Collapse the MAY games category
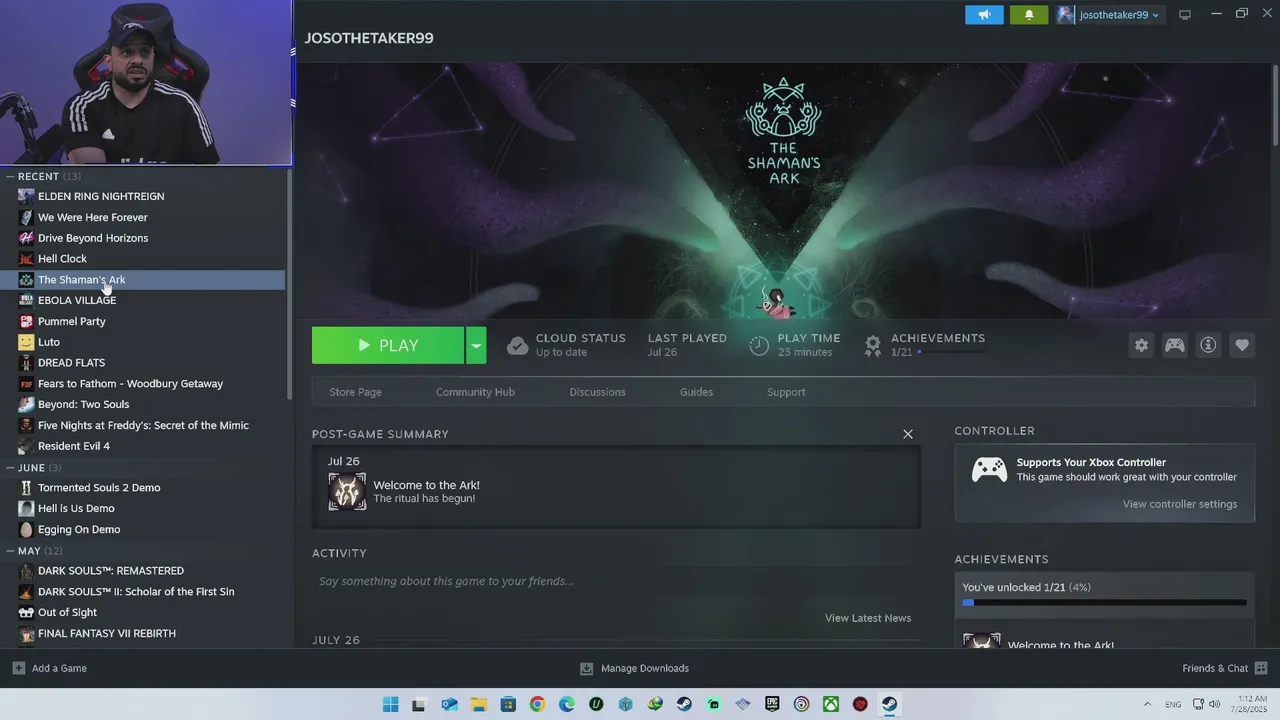 point(10,551)
